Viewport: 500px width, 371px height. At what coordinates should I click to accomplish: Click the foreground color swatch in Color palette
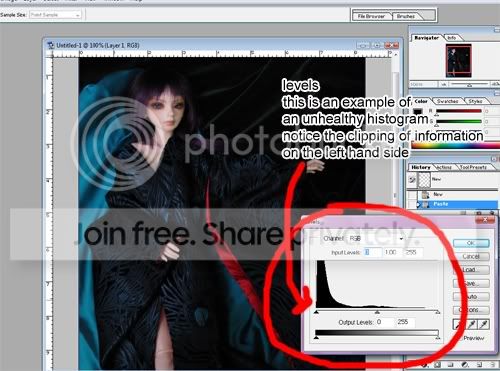417,111
